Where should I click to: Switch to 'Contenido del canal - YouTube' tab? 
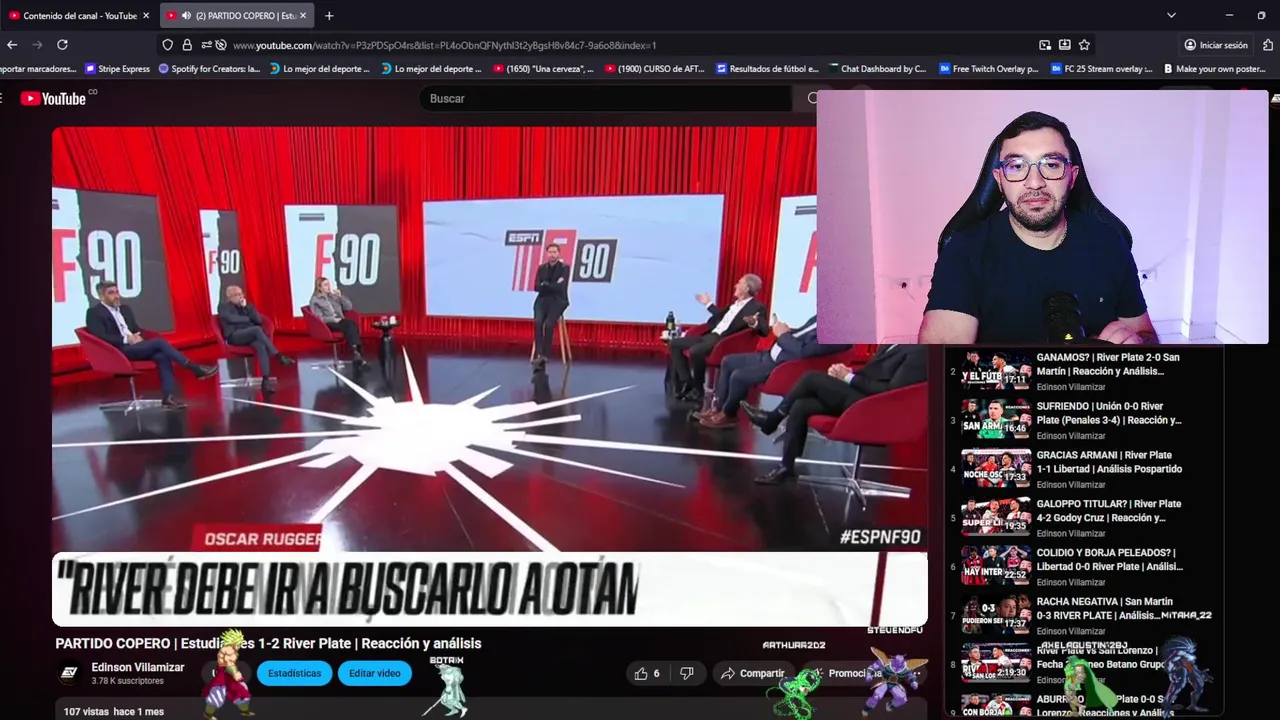point(78,15)
